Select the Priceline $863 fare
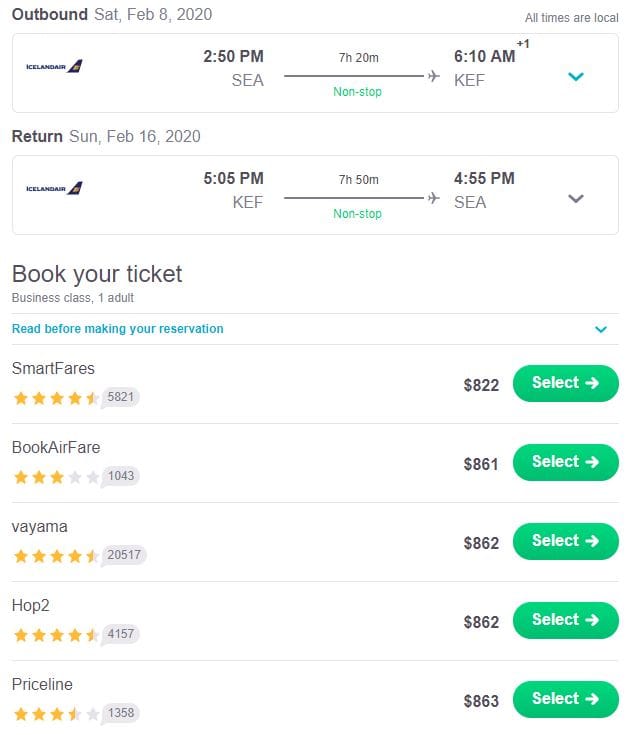This screenshot has width=638, height=735. pos(565,699)
